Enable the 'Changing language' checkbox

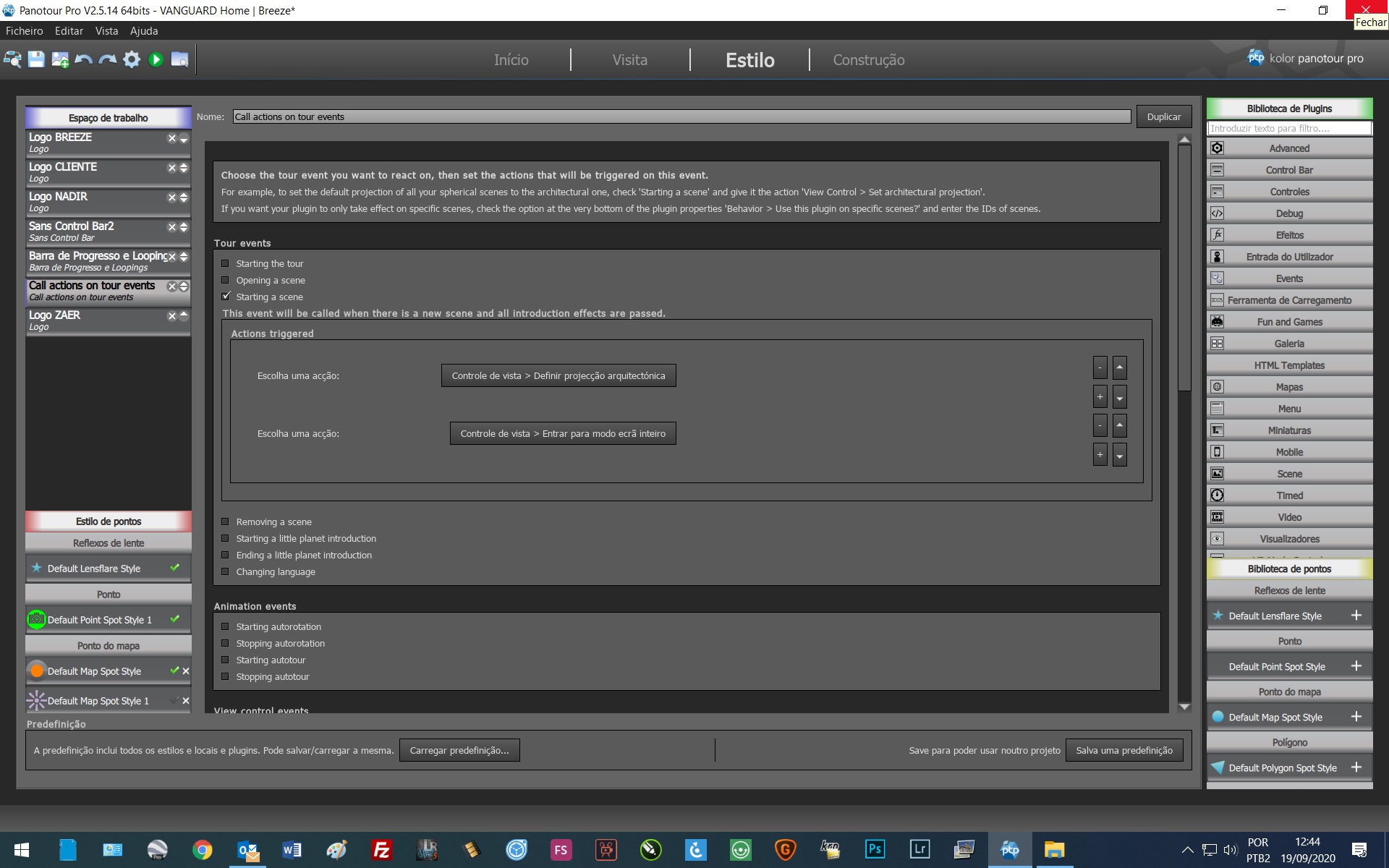pos(225,571)
